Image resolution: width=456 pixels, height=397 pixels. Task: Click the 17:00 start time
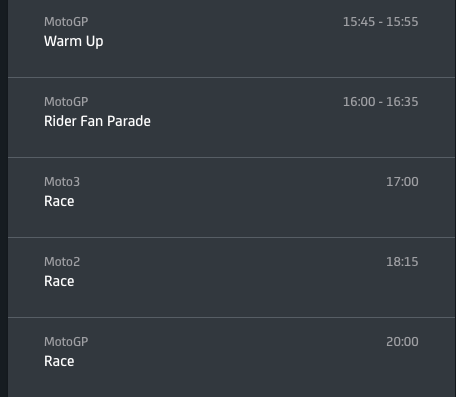click(402, 182)
